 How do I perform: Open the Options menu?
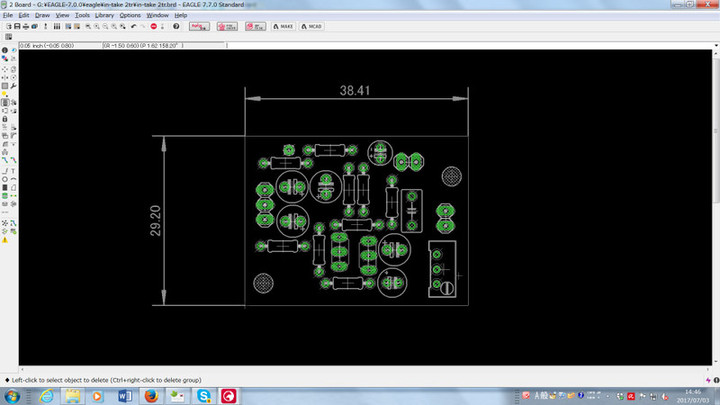130,16
